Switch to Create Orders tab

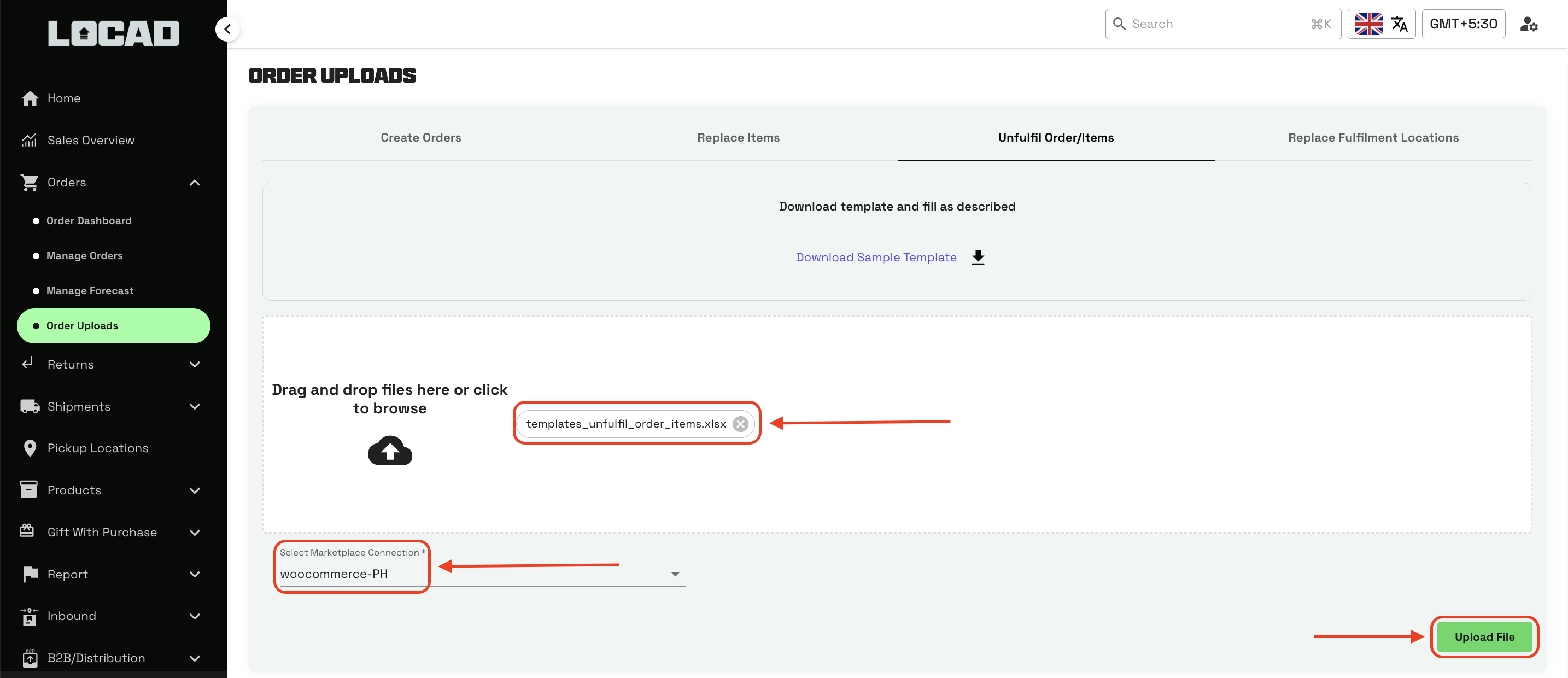point(420,138)
